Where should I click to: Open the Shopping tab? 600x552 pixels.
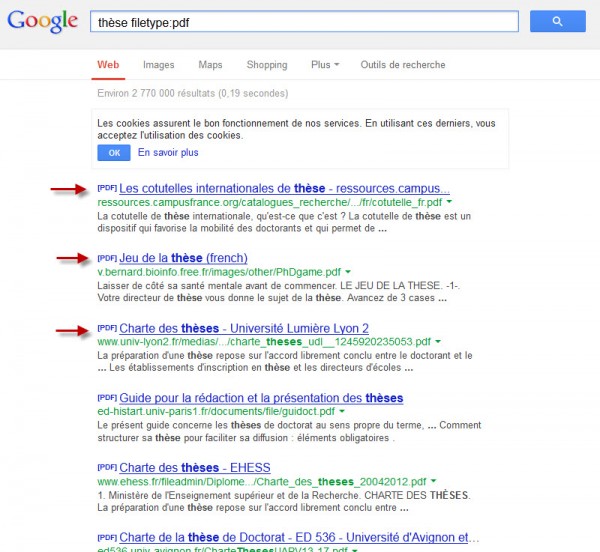[x=267, y=65]
